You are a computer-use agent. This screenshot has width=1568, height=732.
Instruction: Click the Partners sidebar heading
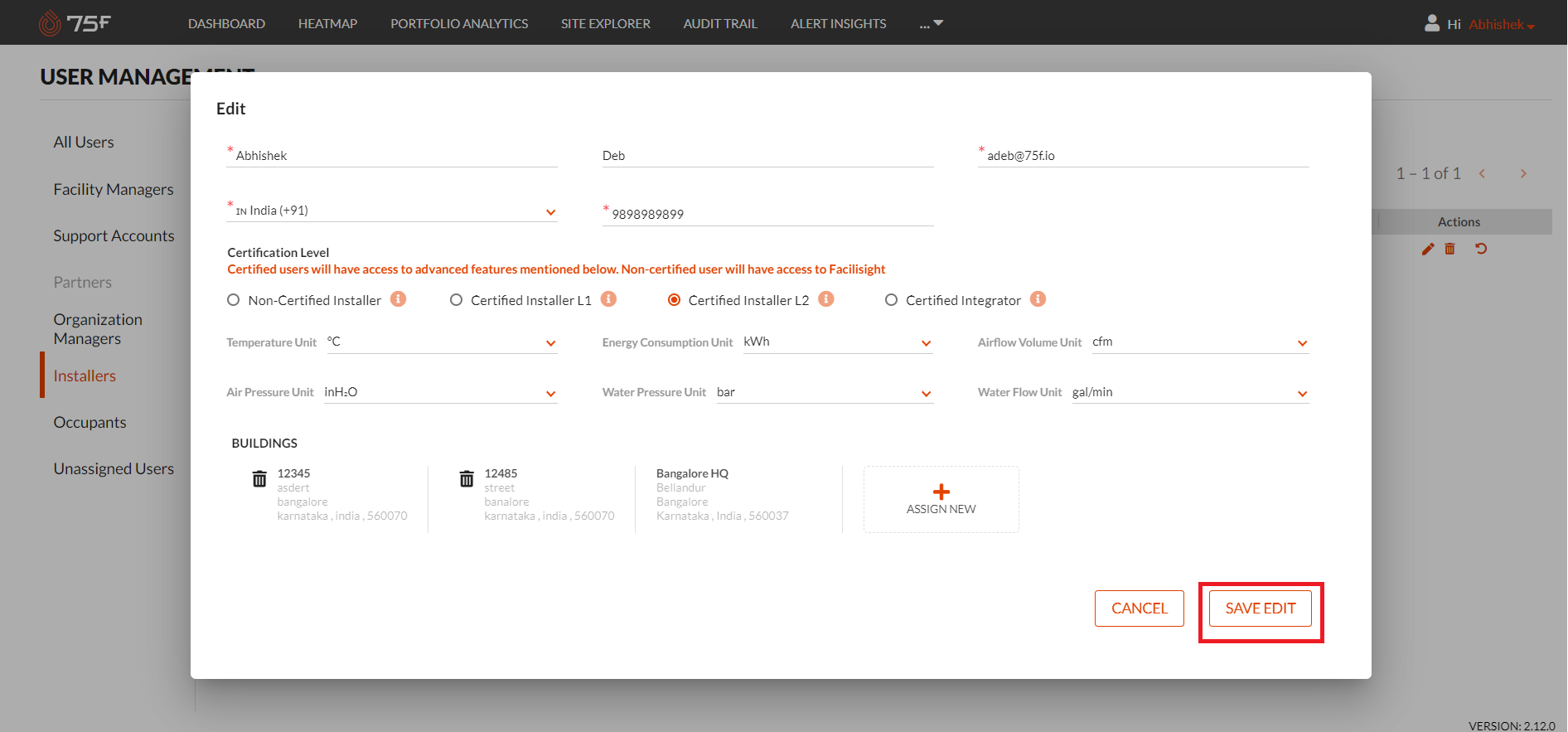tap(82, 282)
